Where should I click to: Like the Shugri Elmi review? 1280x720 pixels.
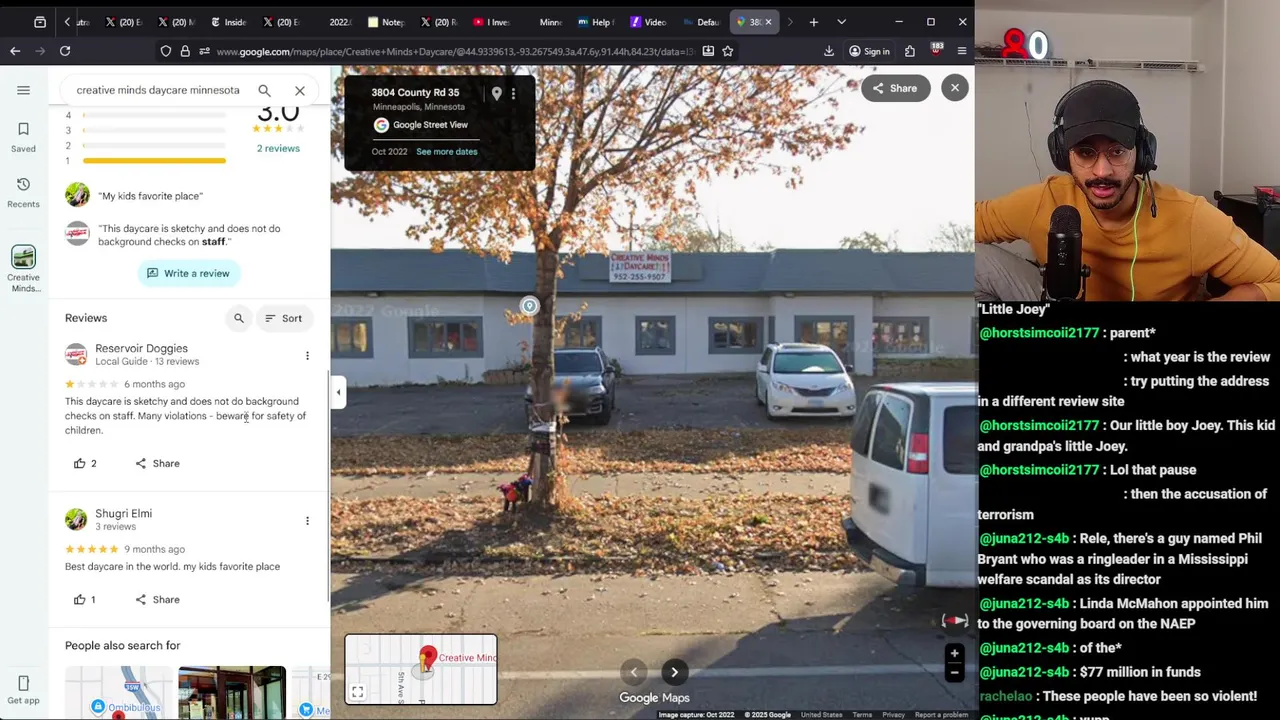point(85,599)
